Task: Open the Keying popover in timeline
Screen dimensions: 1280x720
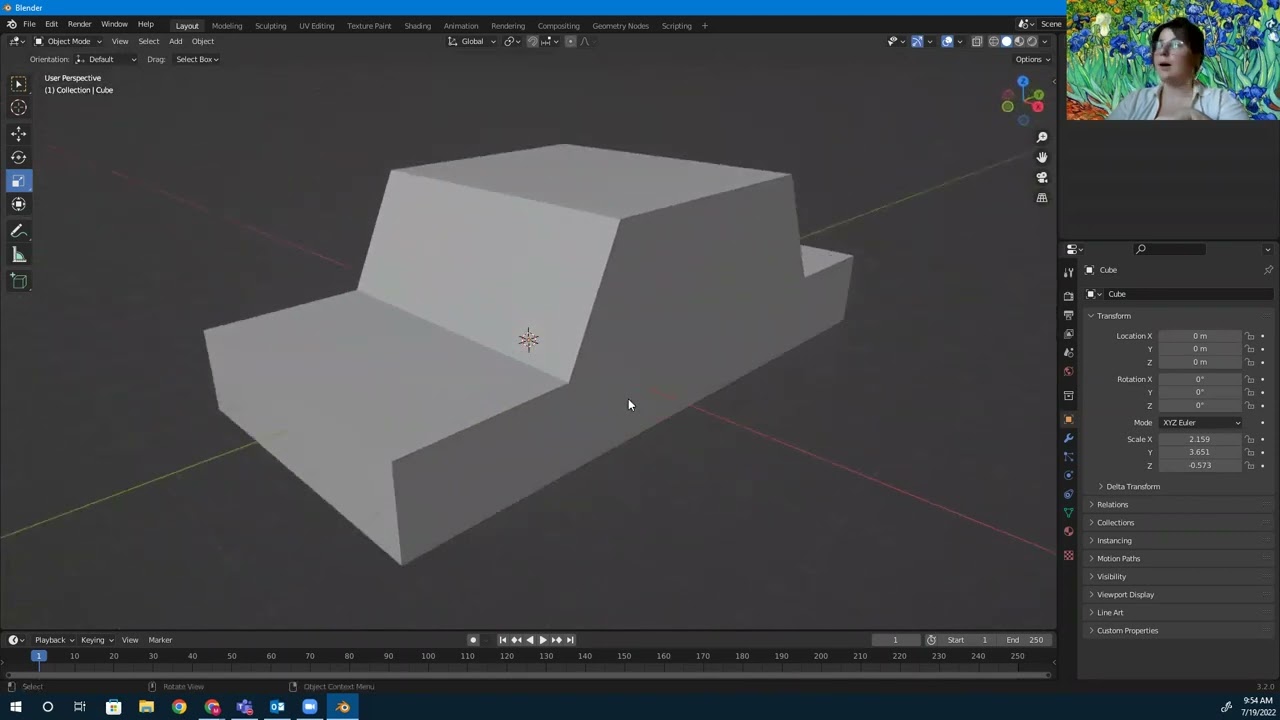Action: coord(95,640)
